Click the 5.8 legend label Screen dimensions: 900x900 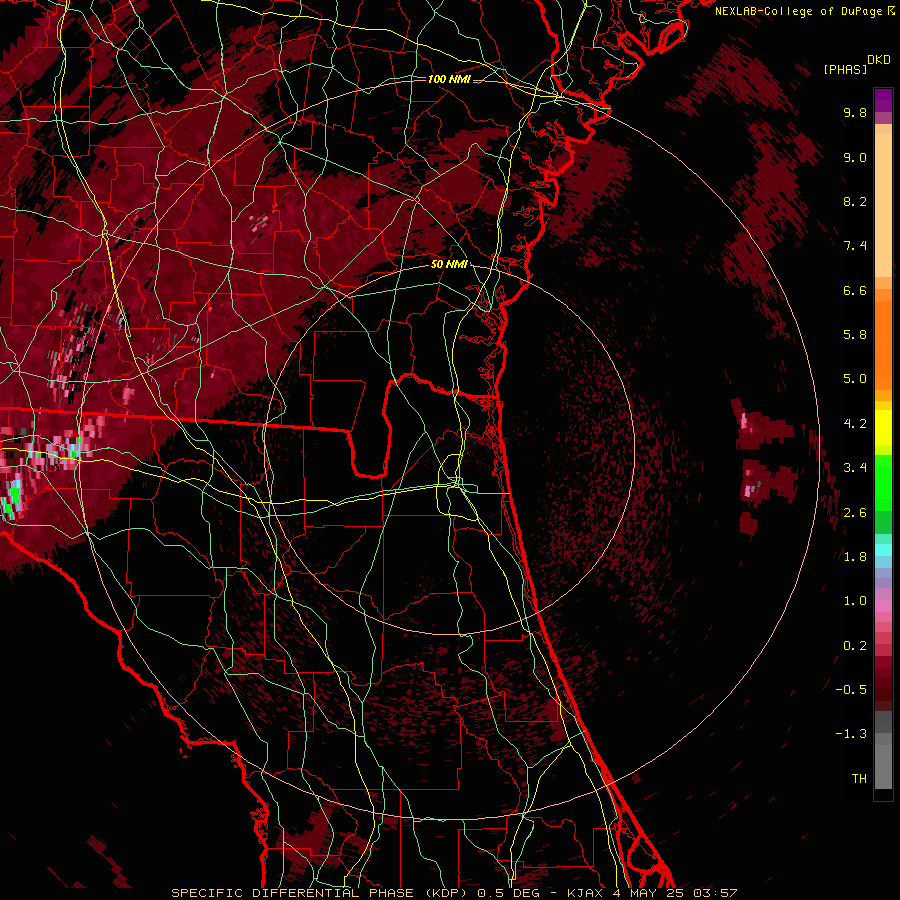(855, 335)
